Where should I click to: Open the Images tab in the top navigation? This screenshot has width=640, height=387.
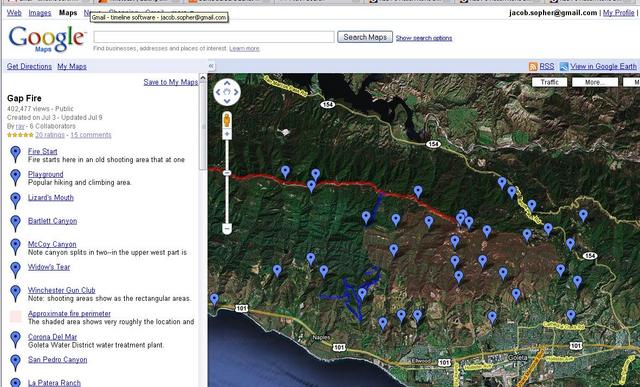click(x=40, y=13)
